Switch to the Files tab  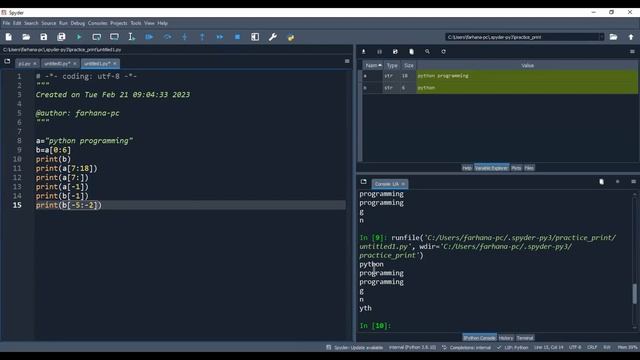click(x=529, y=168)
